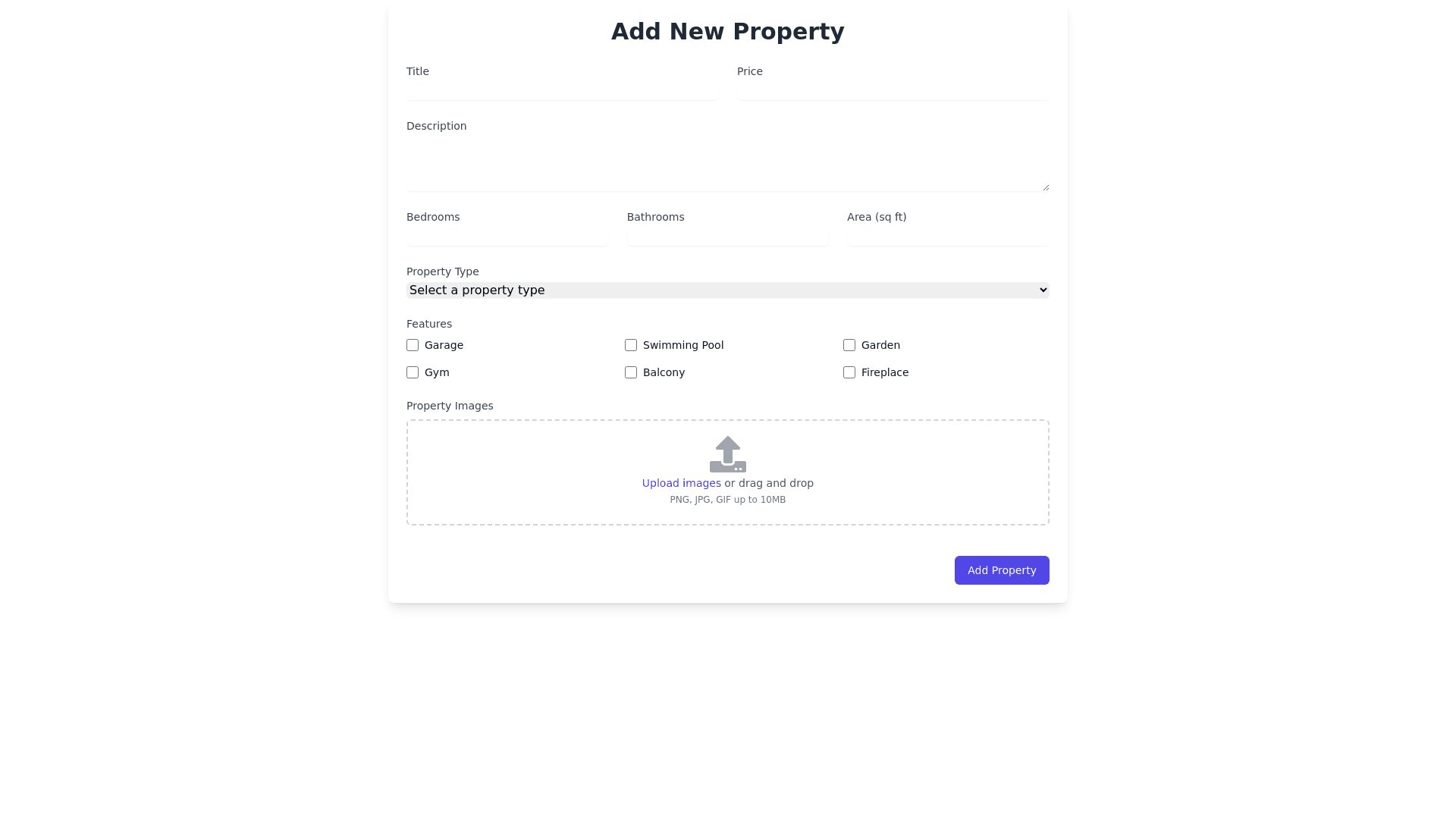Tick the Garden checkbox
The image size is (1456, 819).
click(849, 345)
